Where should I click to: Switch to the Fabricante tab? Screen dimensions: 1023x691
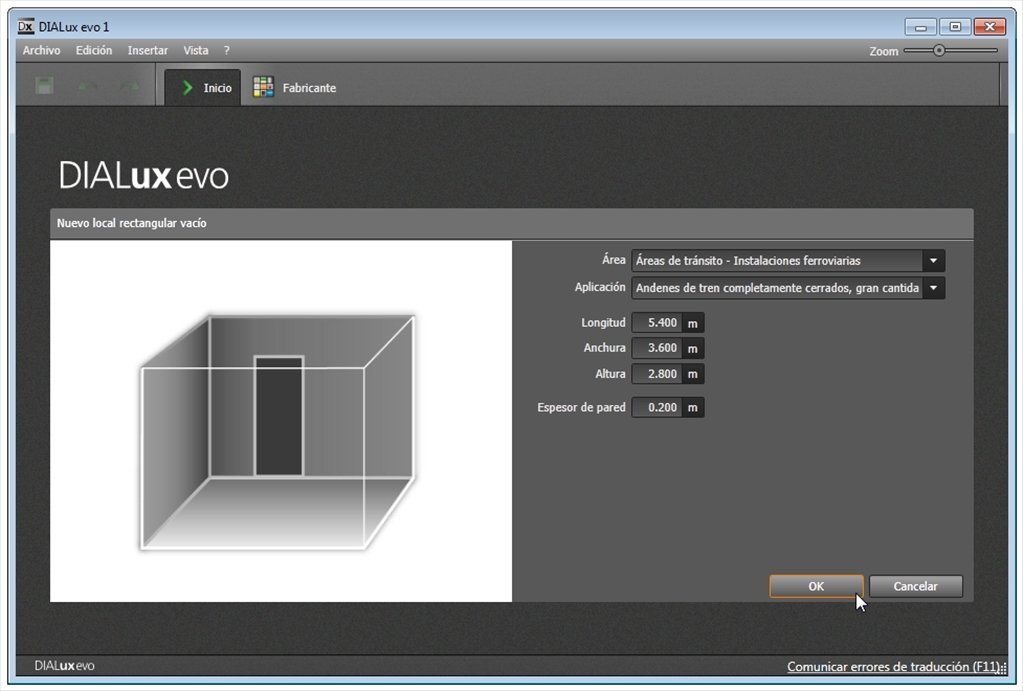295,87
